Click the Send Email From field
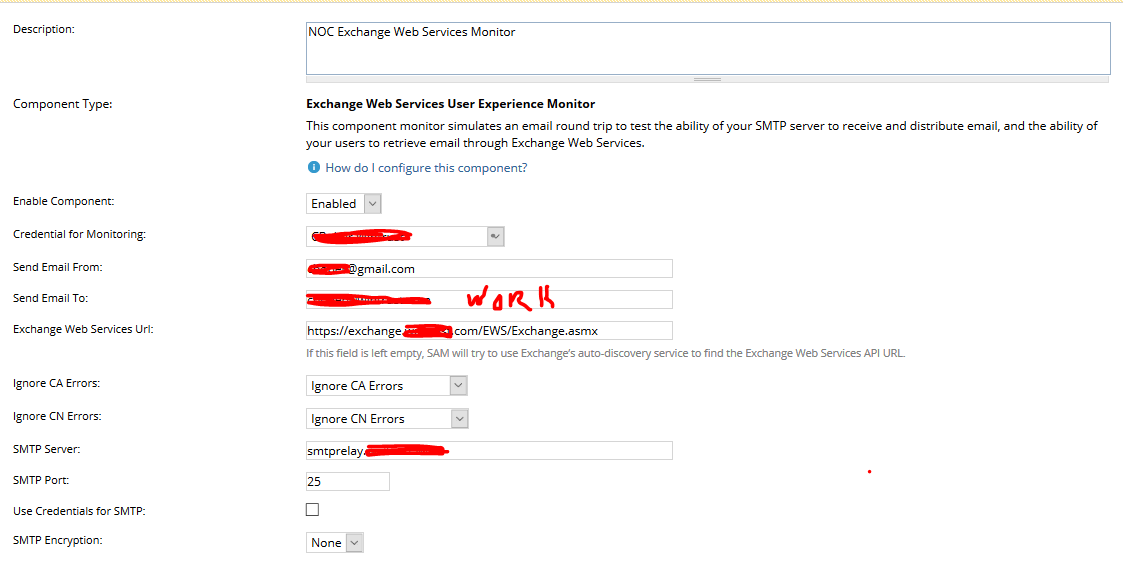The image size is (1123, 563). pyautogui.click(x=489, y=269)
